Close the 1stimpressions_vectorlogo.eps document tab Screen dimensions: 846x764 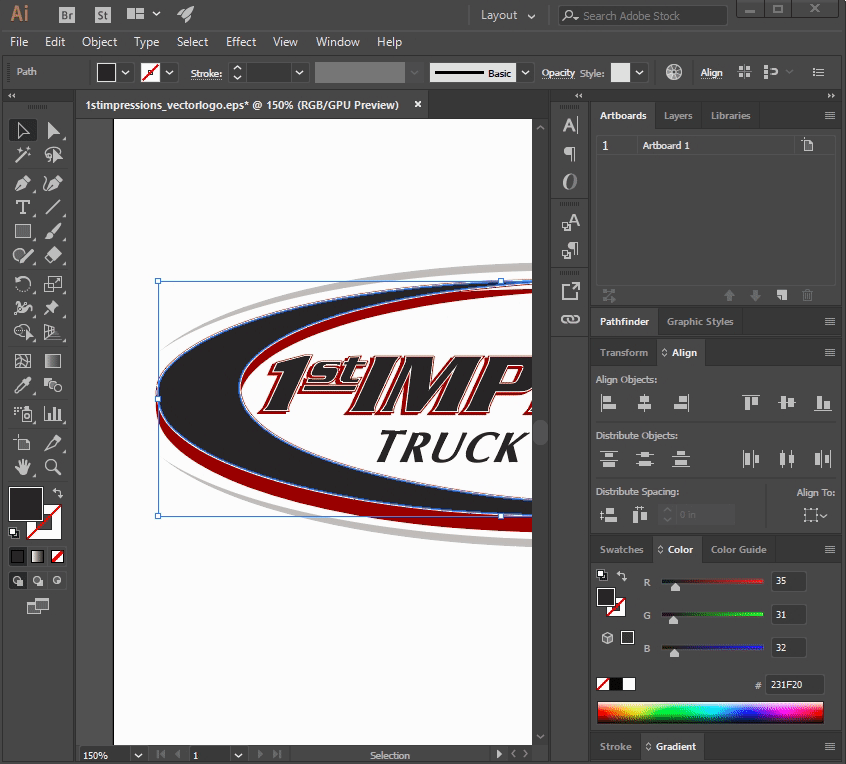point(418,104)
